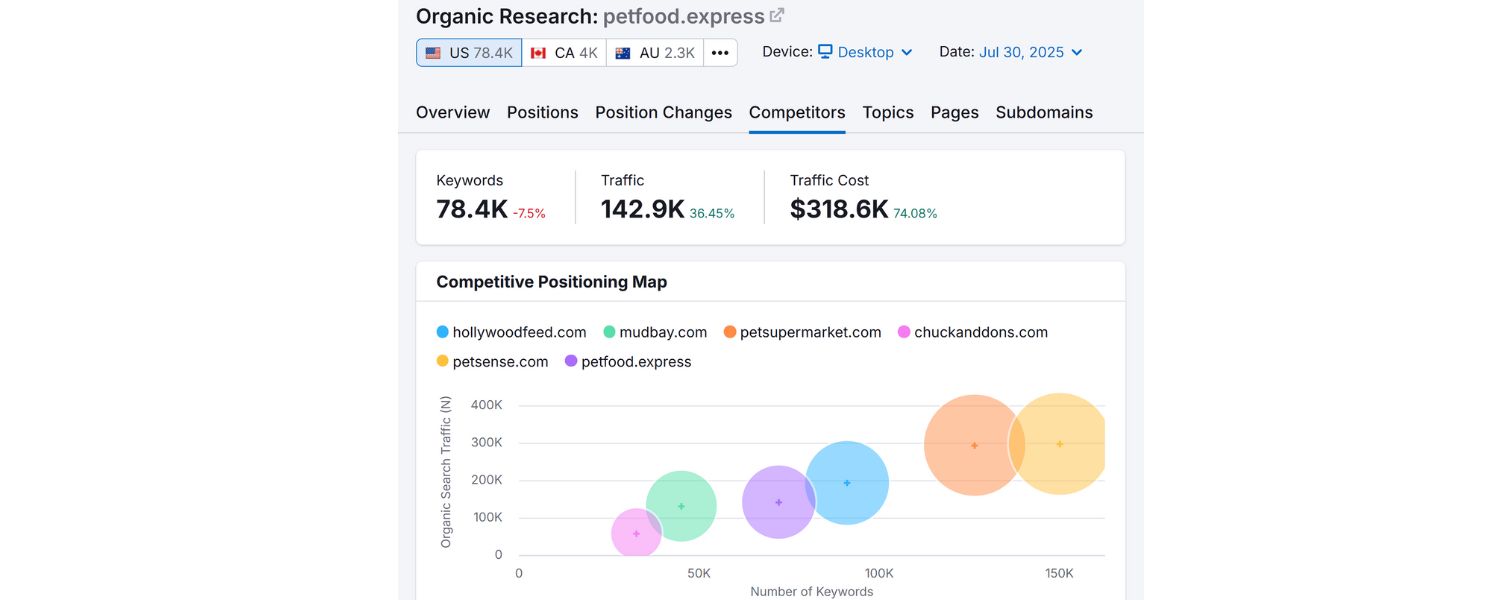Choose the Australia flag database
The width and height of the screenshot is (1500, 600).
point(655,53)
